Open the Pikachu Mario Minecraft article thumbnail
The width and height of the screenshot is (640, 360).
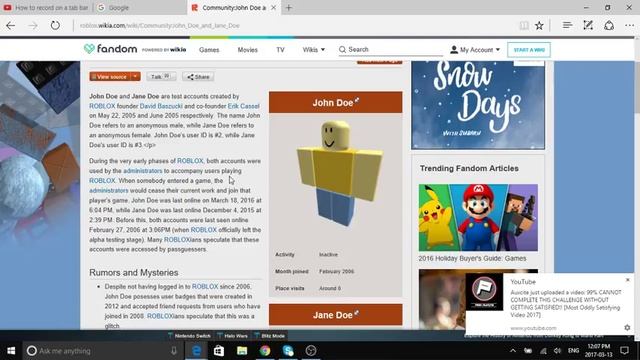click(x=478, y=218)
